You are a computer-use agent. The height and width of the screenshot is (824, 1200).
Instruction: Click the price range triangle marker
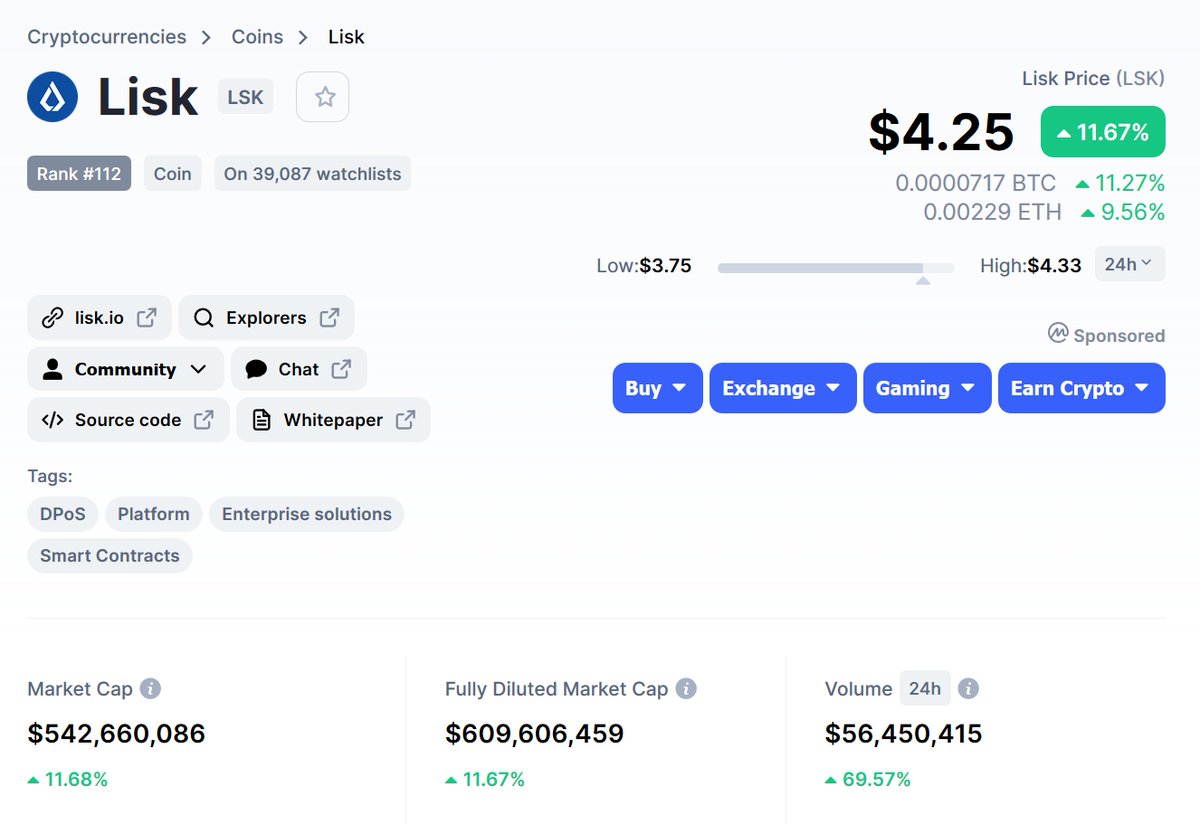pyautogui.click(x=923, y=281)
